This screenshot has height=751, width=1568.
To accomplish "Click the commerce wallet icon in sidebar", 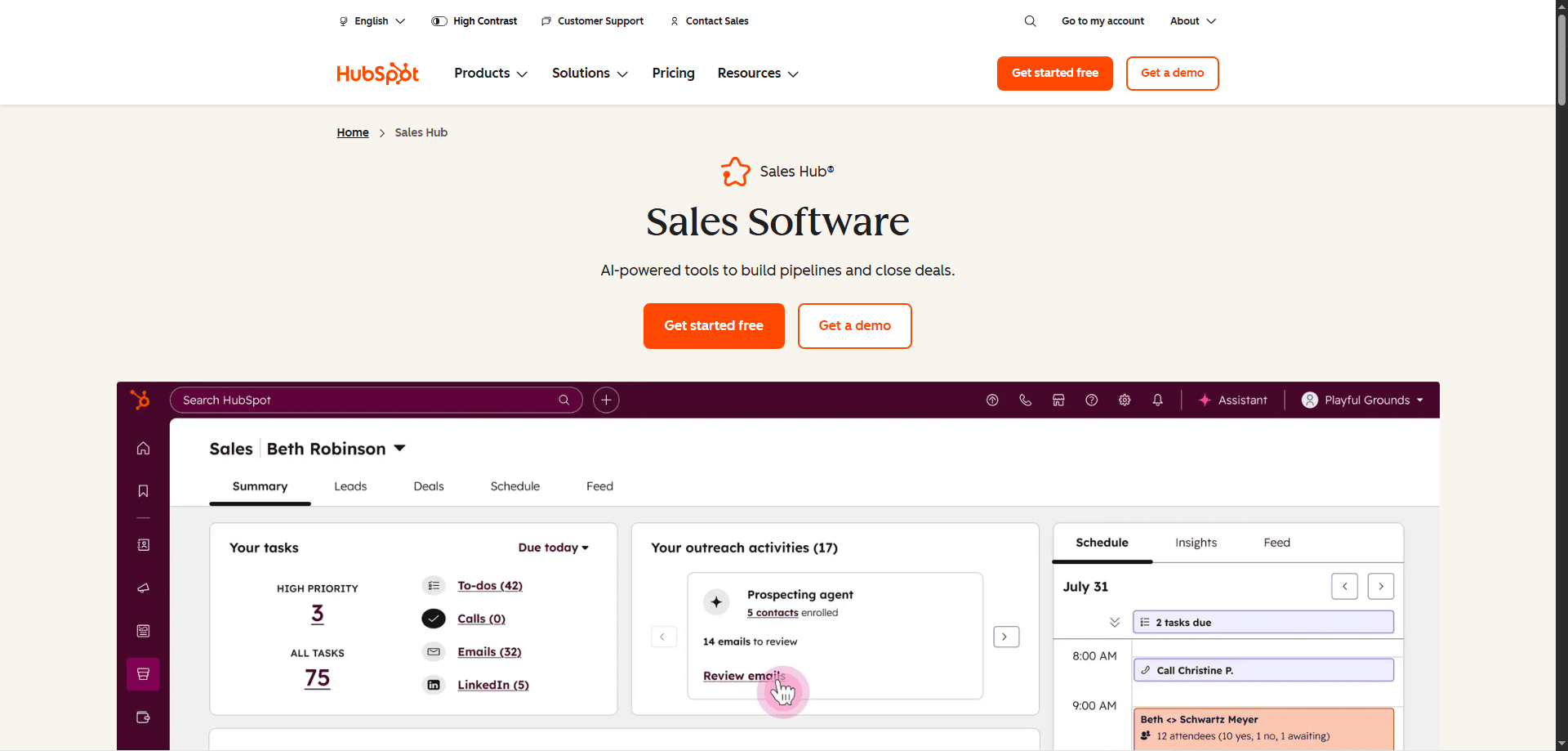I will pos(143,717).
